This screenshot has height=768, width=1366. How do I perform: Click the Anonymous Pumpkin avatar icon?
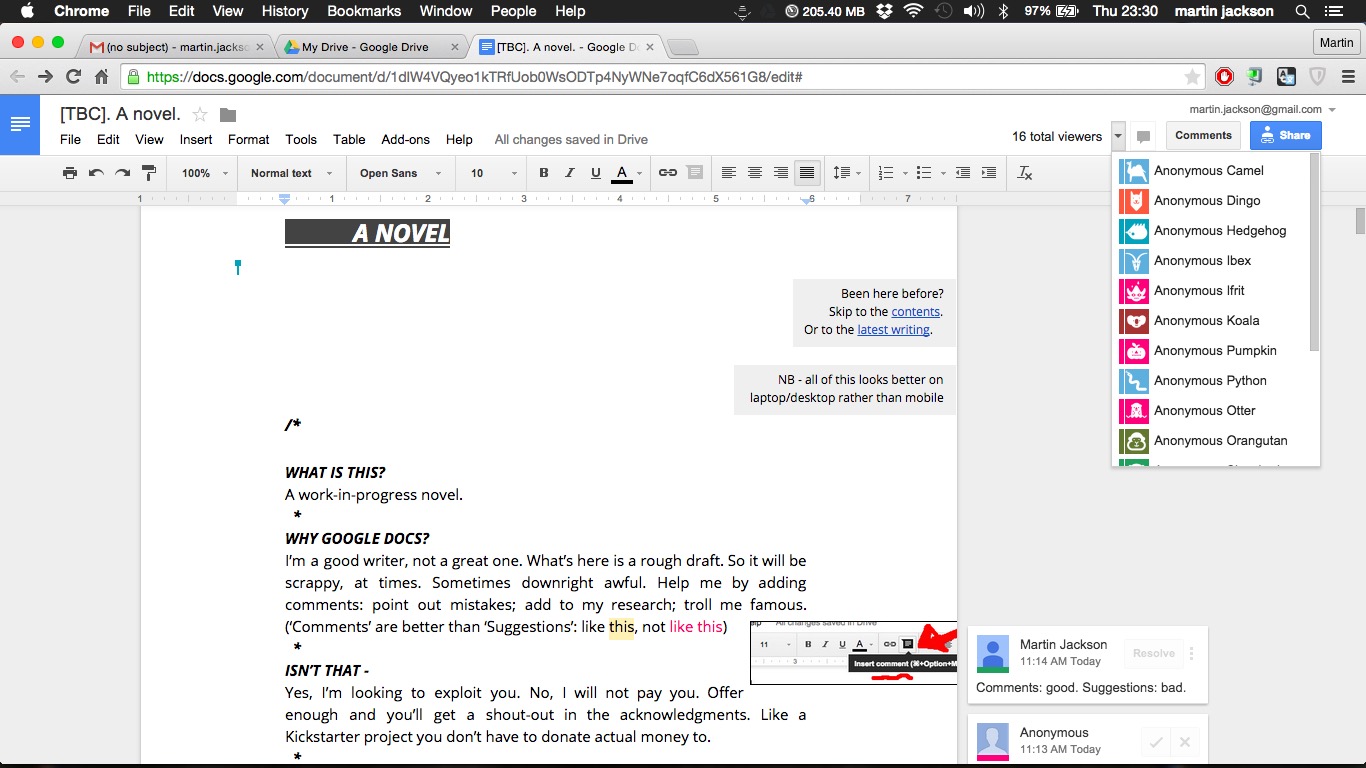(1134, 351)
